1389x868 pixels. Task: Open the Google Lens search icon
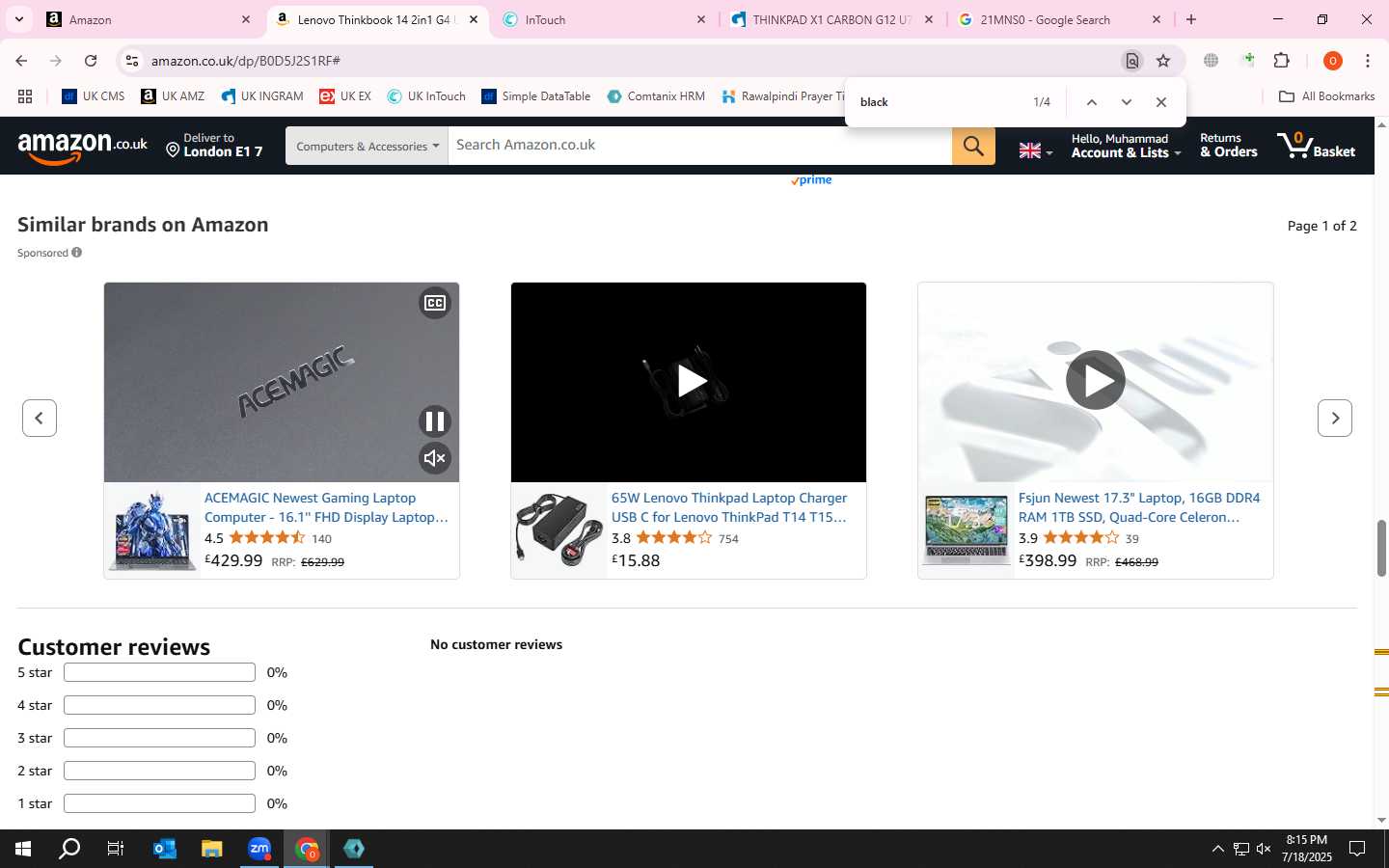click(1132, 61)
